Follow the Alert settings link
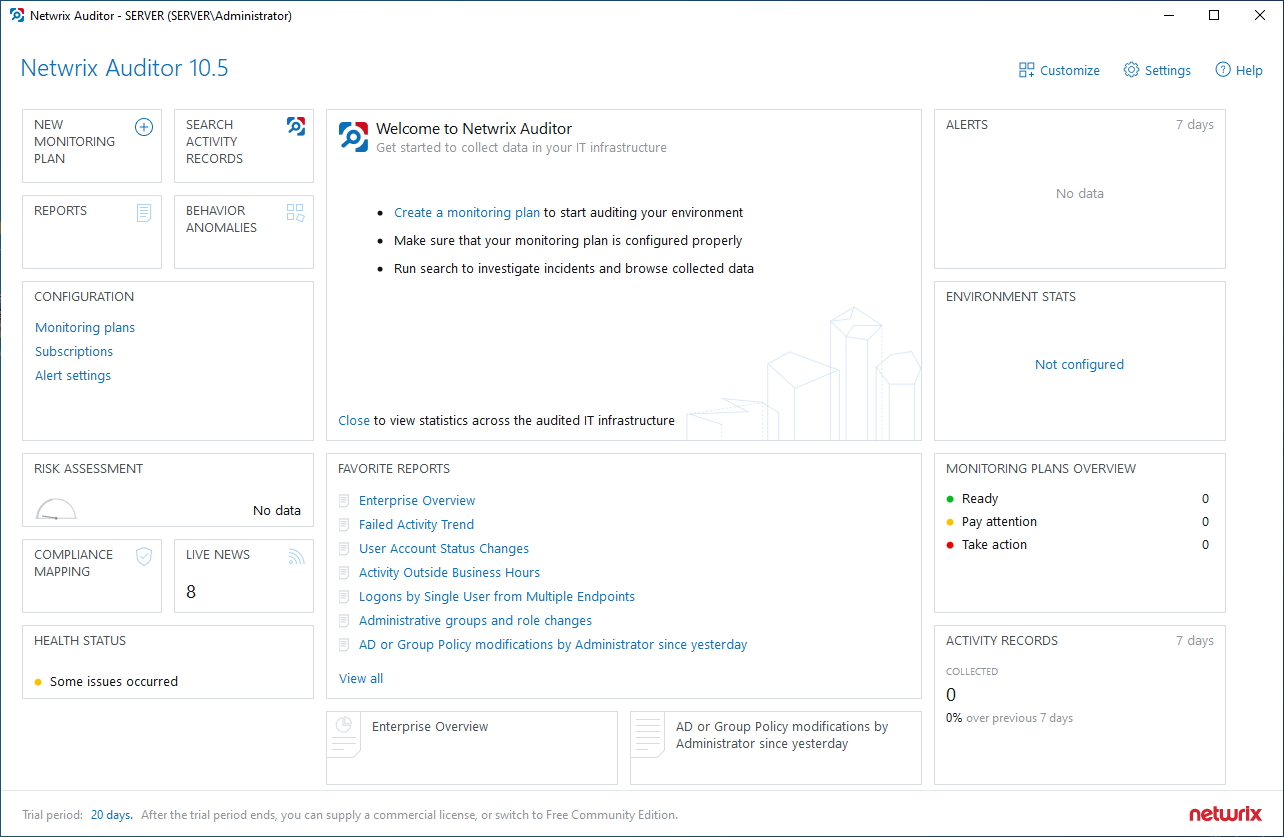 tap(73, 375)
